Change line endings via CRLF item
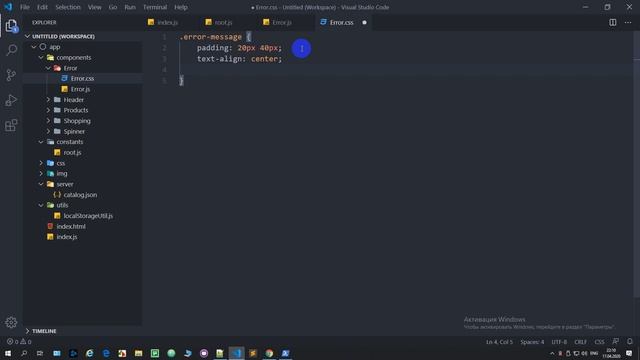This screenshot has height=360, width=640. point(580,342)
